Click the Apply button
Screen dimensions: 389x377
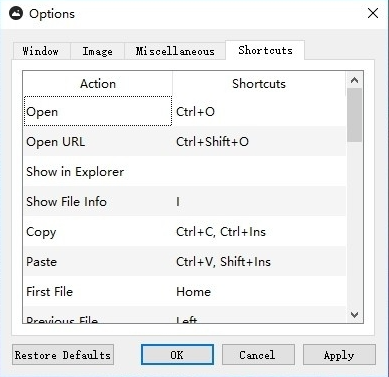coord(339,355)
